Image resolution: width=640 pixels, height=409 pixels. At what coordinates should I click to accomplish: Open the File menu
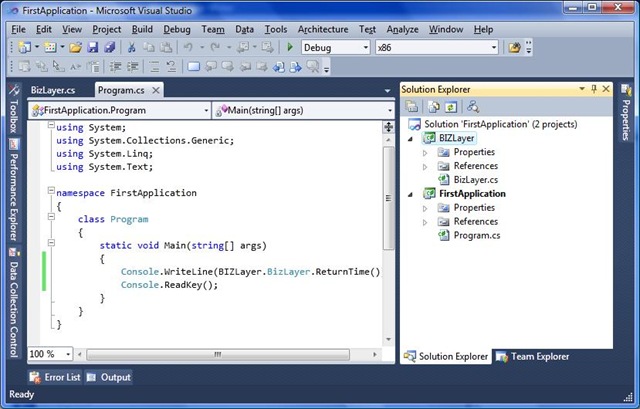[x=18, y=29]
